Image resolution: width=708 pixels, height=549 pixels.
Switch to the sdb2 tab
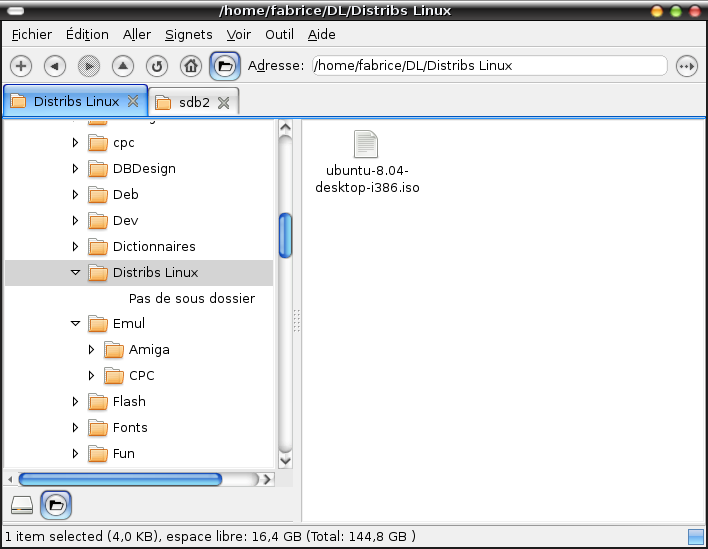coord(193,102)
